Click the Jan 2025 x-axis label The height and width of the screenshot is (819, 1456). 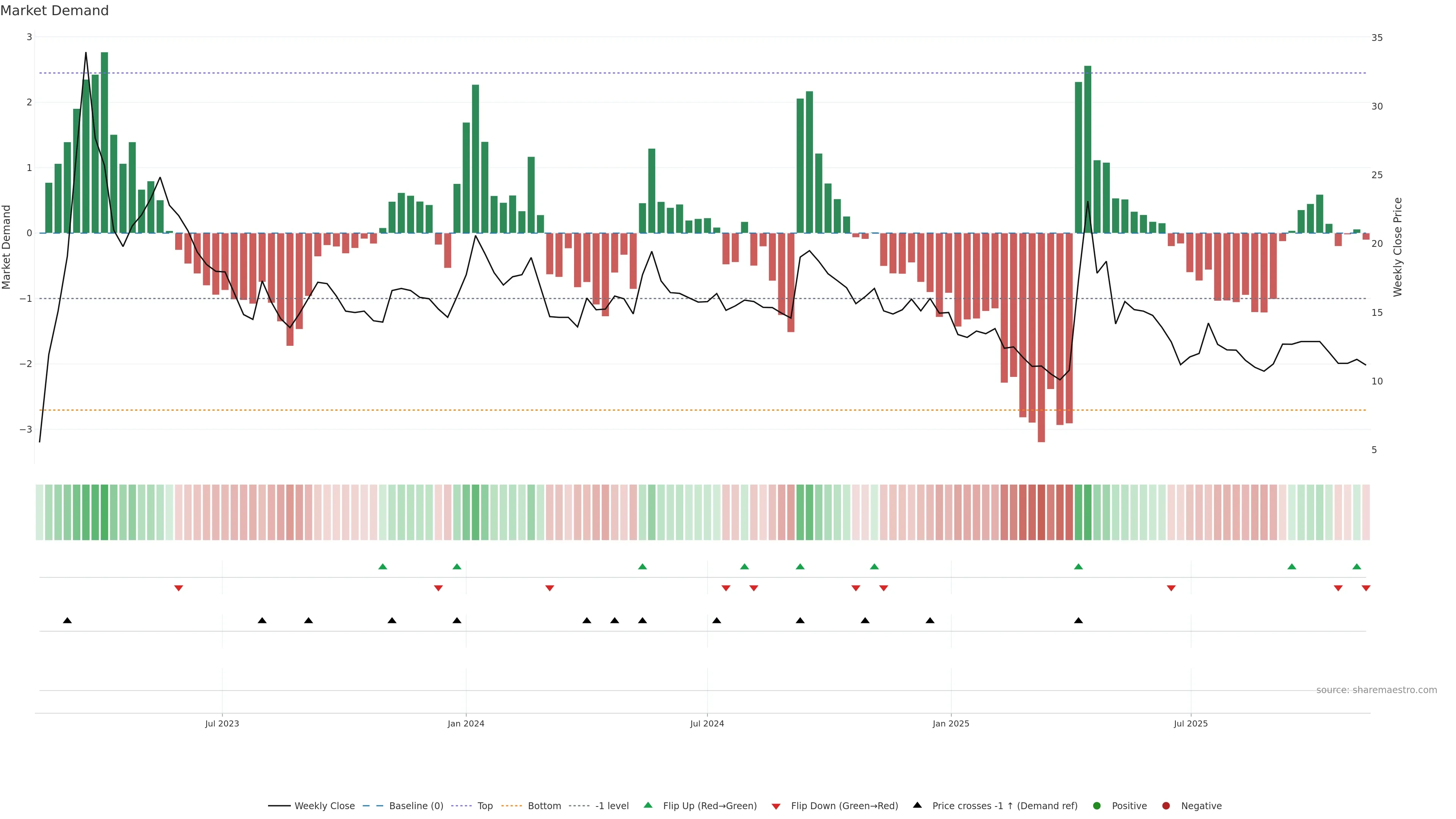click(x=951, y=724)
